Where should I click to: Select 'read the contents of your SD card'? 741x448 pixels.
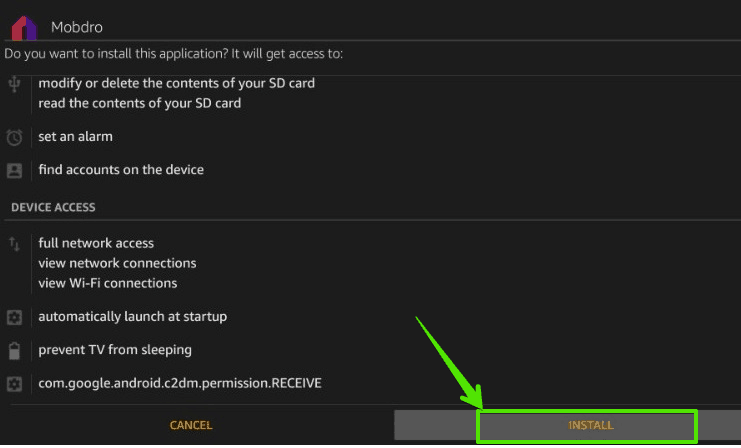coord(139,103)
